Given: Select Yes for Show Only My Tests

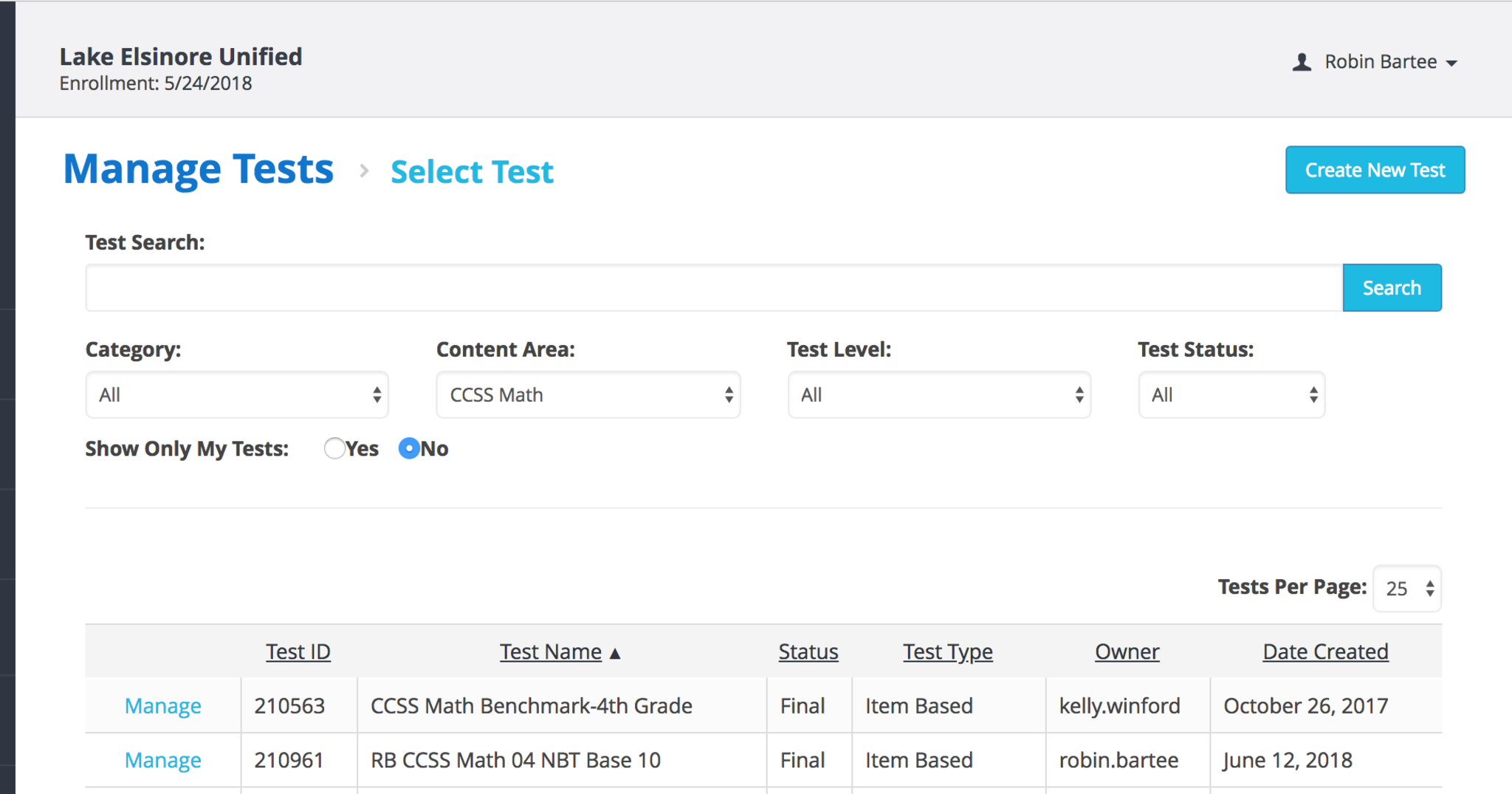Looking at the screenshot, I should tap(334, 448).
